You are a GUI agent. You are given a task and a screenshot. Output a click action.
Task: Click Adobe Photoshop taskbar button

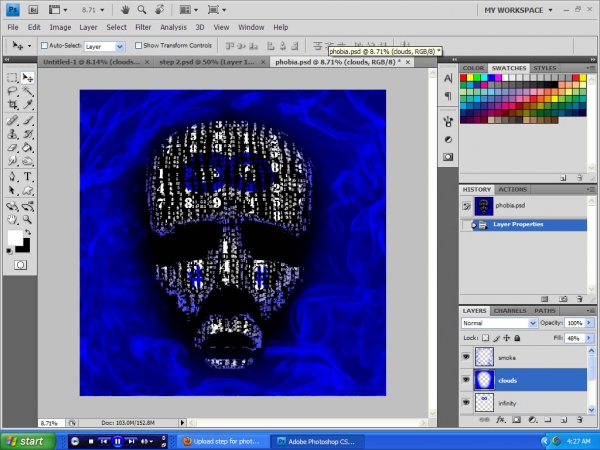(x=317, y=441)
